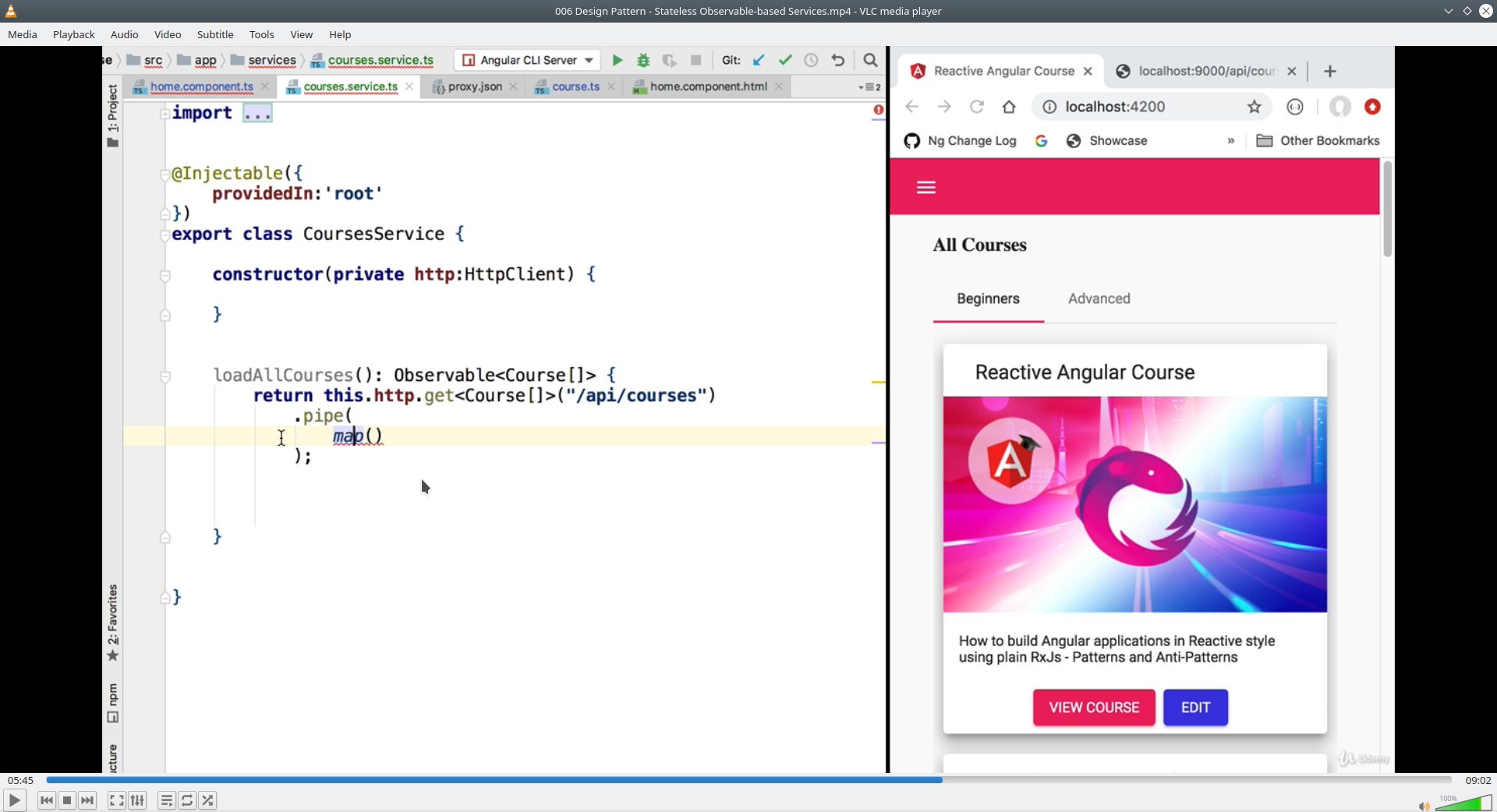Close the proxy.json editor tab
Image resolution: width=1497 pixels, height=812 pixels.
pyautogui.click(x=513, y=86)
